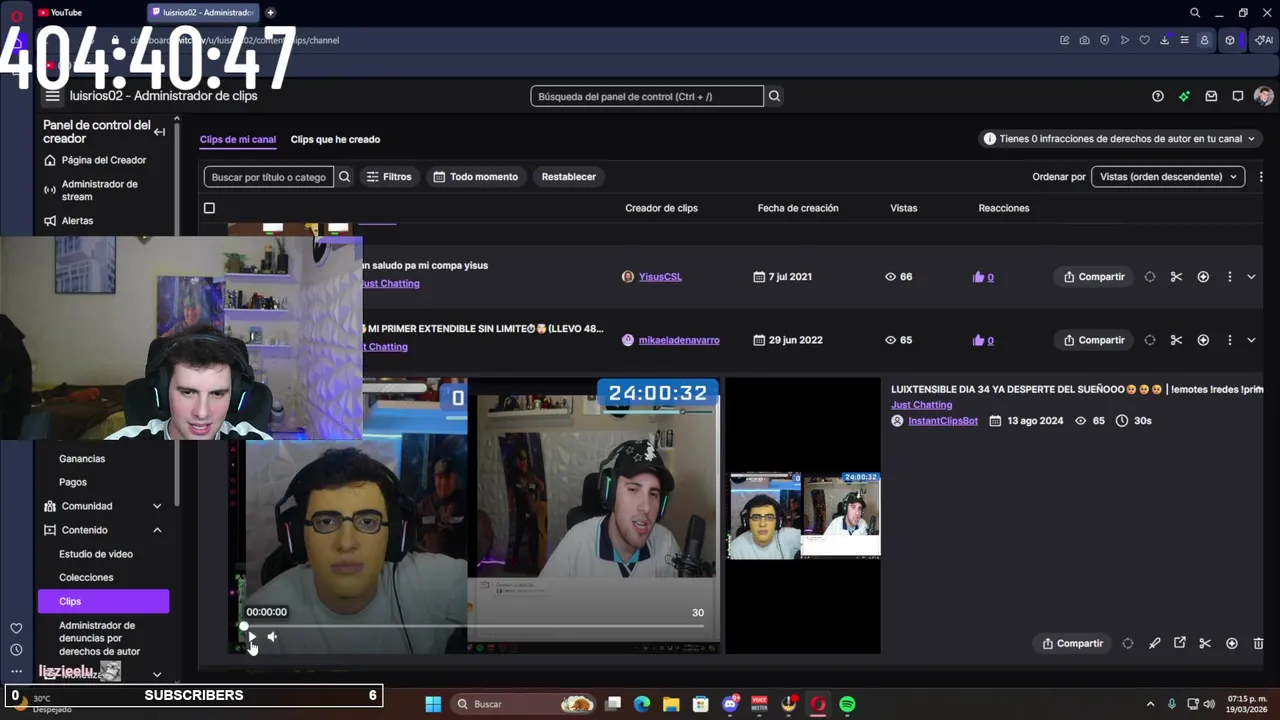Switch to Clips de mi canal tab
The height and width of the screenshot is (720, 1280).
coord(238,140)
